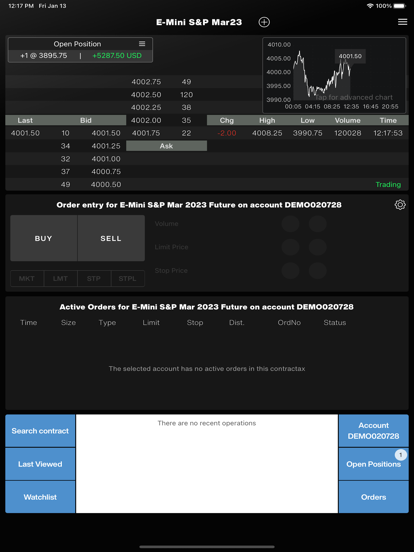The height and width of the screenshot is (552, 414).
Task: Tap the SELL button
Action: [x=111, y=238]
